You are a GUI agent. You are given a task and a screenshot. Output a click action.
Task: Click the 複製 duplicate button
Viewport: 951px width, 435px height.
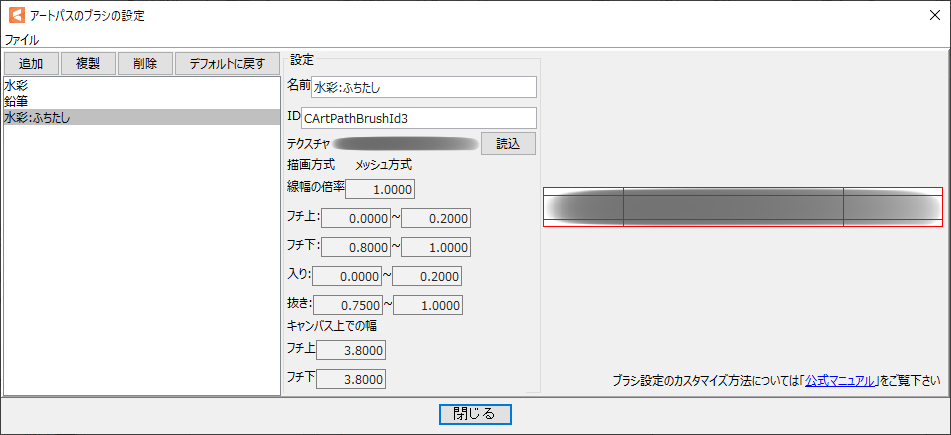click(x=87, y=63)
